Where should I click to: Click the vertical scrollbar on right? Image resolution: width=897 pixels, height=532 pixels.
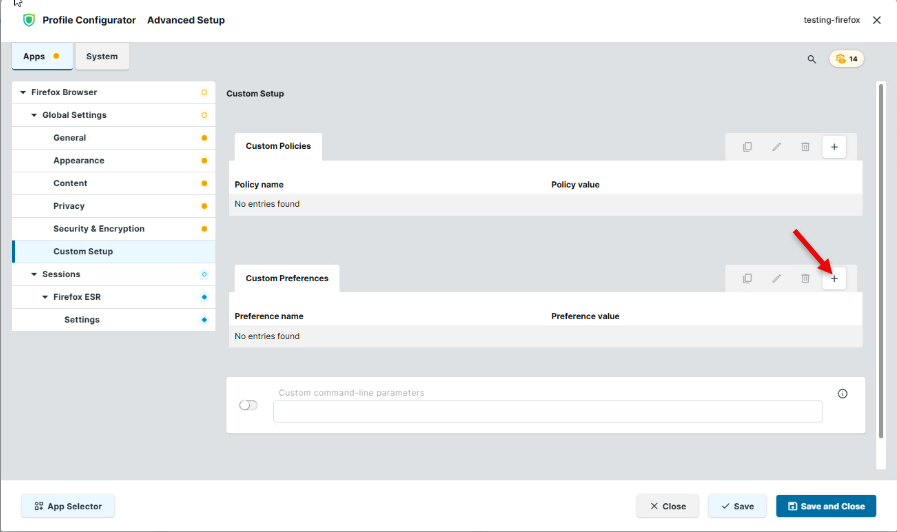(x=881, y=261)
